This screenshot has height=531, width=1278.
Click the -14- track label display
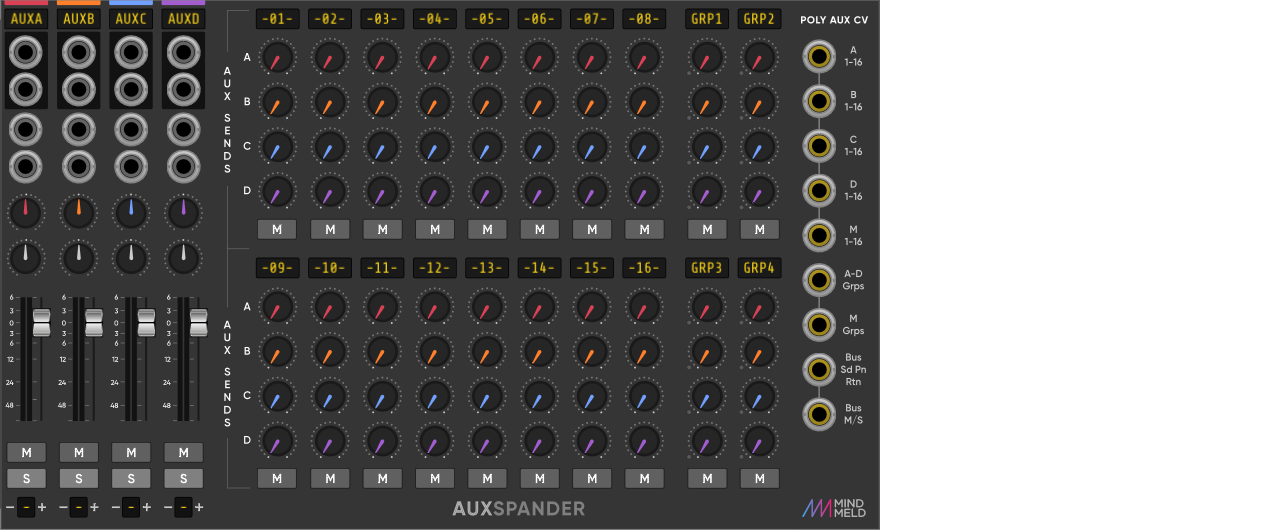tap(539, 268)
